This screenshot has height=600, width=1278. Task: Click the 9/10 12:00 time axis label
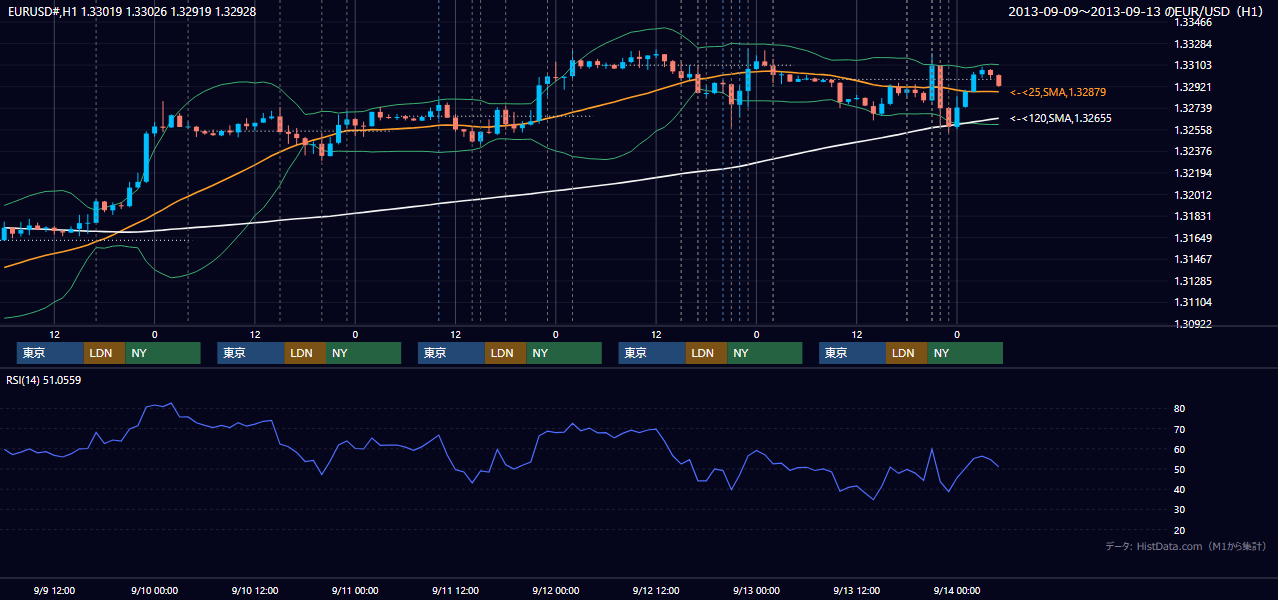pos(255,590)
